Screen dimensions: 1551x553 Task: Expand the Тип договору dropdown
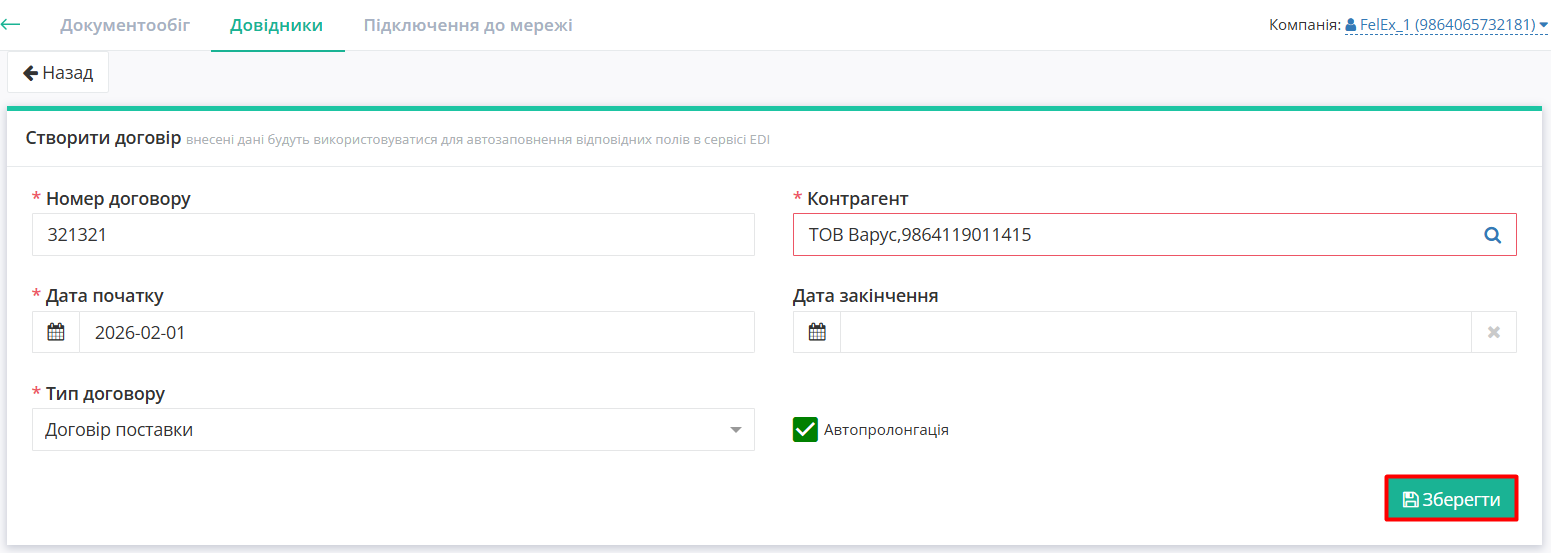pos(735,430)
